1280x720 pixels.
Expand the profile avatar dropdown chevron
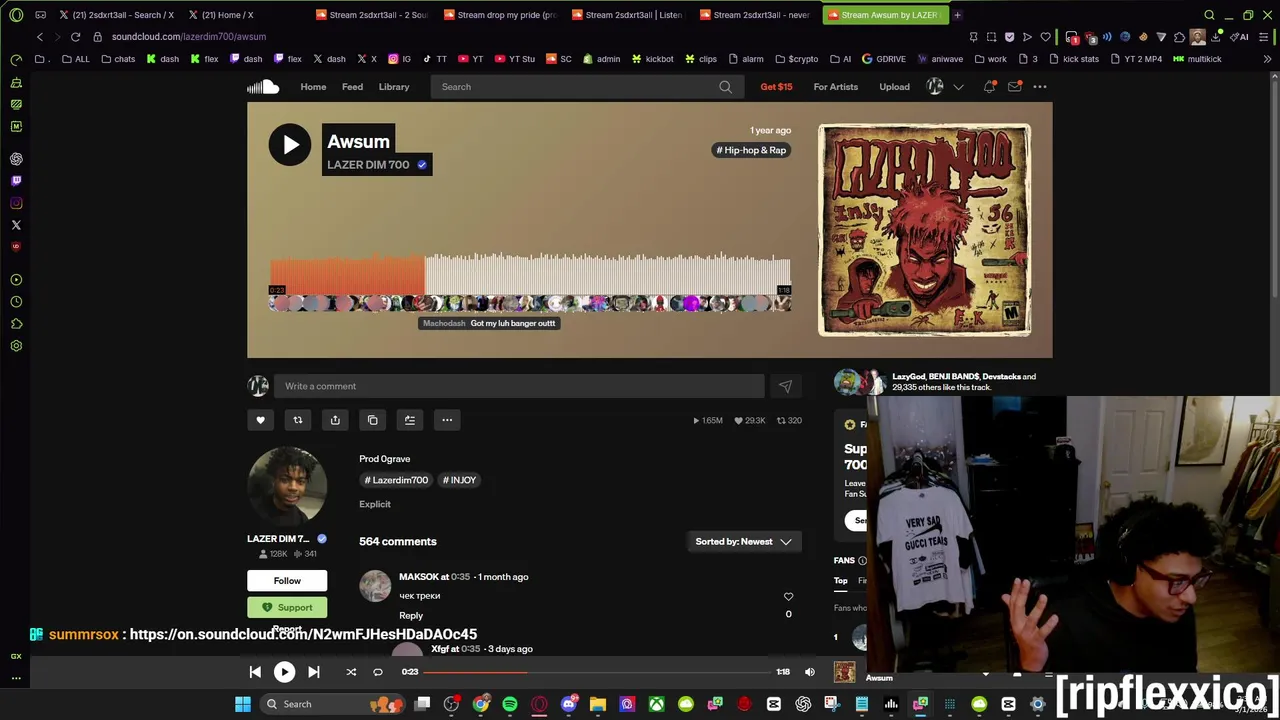pos(958,87)
